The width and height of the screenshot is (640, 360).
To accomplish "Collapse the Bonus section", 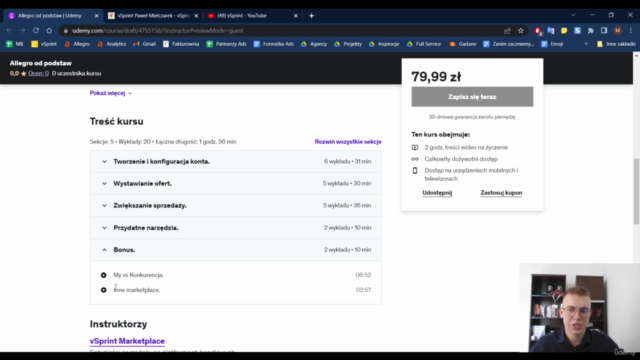I will pyautogui.click(x=236, y=250).
